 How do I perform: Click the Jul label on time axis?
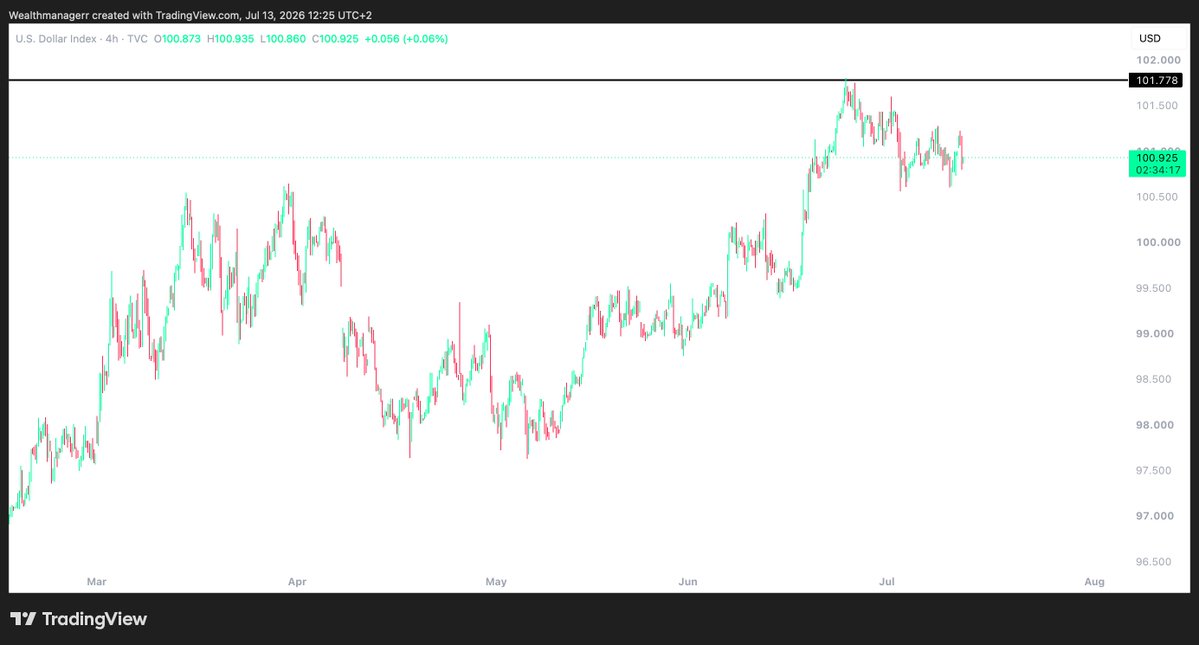887,582
